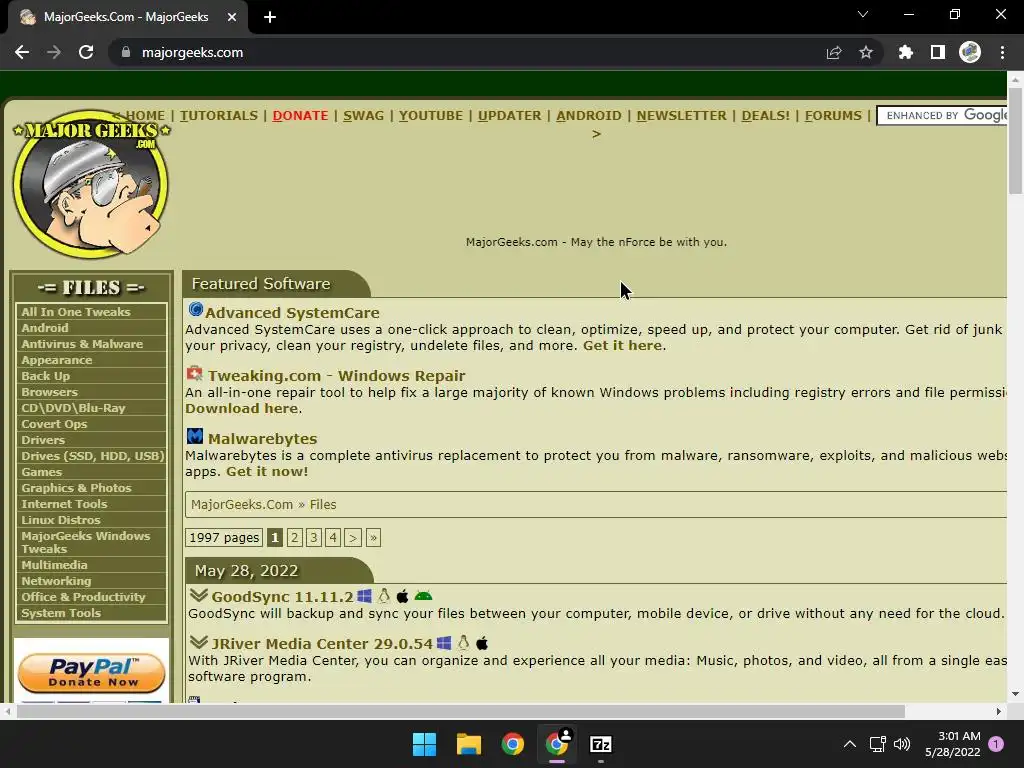Open the Chrome three-dot menu
The image size is (1024, 768).
coord(1002,52)
